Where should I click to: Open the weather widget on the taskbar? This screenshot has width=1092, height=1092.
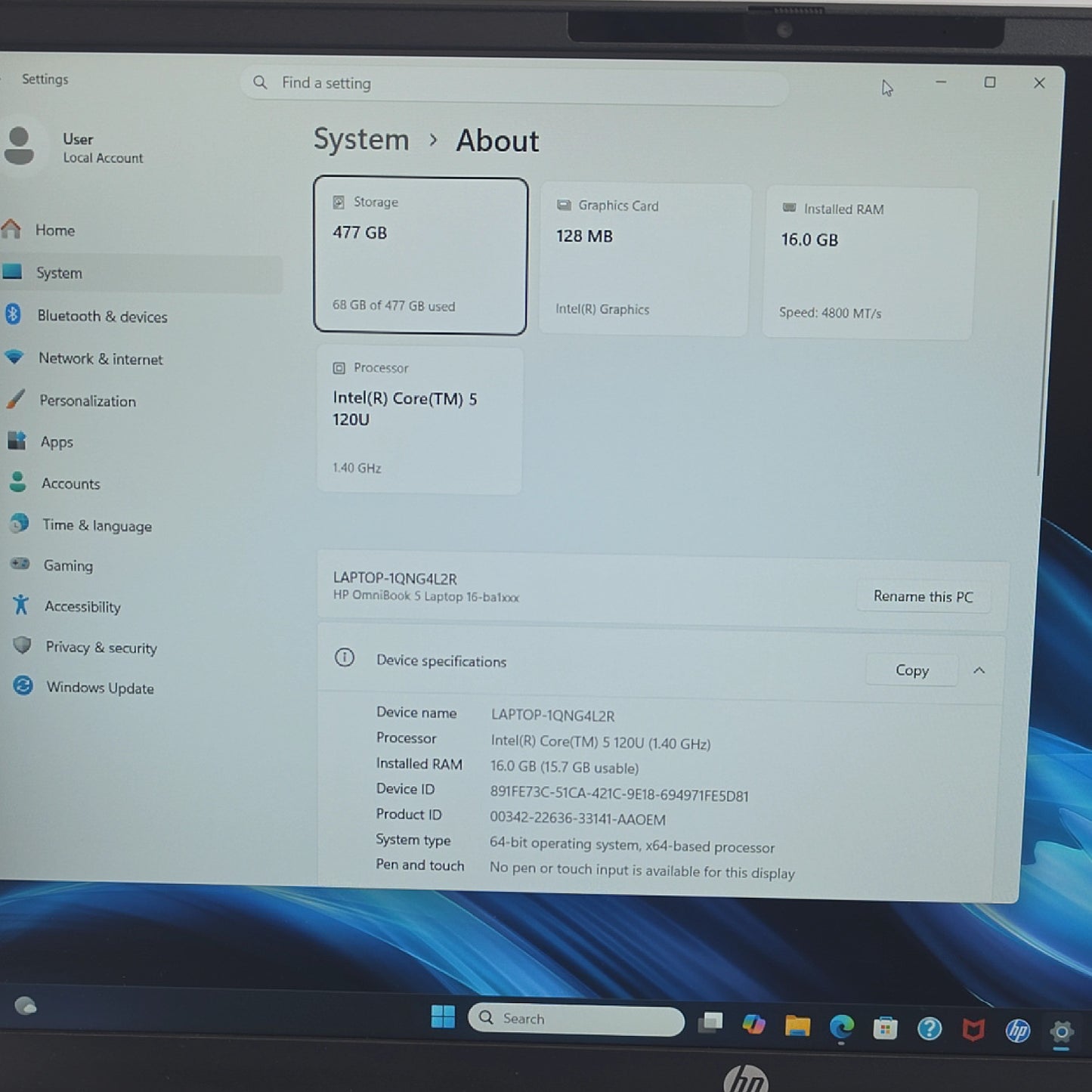pyautogui.click(x=26, y=1006)
